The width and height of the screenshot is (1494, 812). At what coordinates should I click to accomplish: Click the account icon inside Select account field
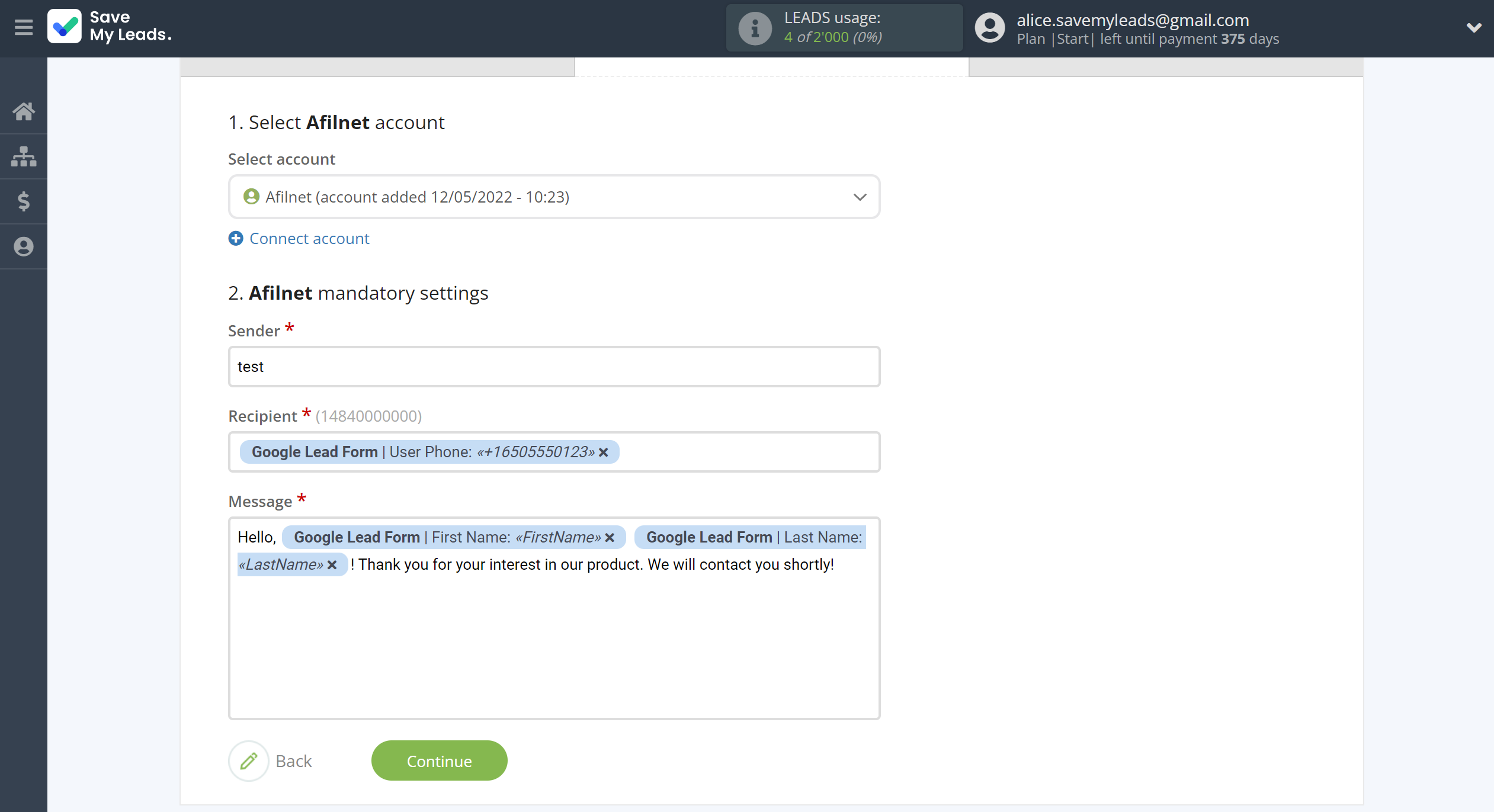pos(251,197)
